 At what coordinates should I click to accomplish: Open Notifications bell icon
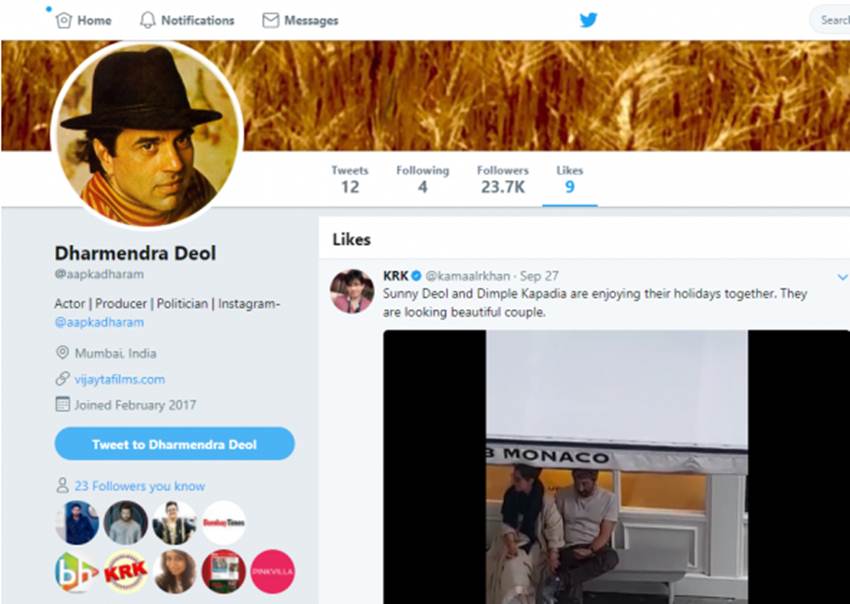[148, 20]
